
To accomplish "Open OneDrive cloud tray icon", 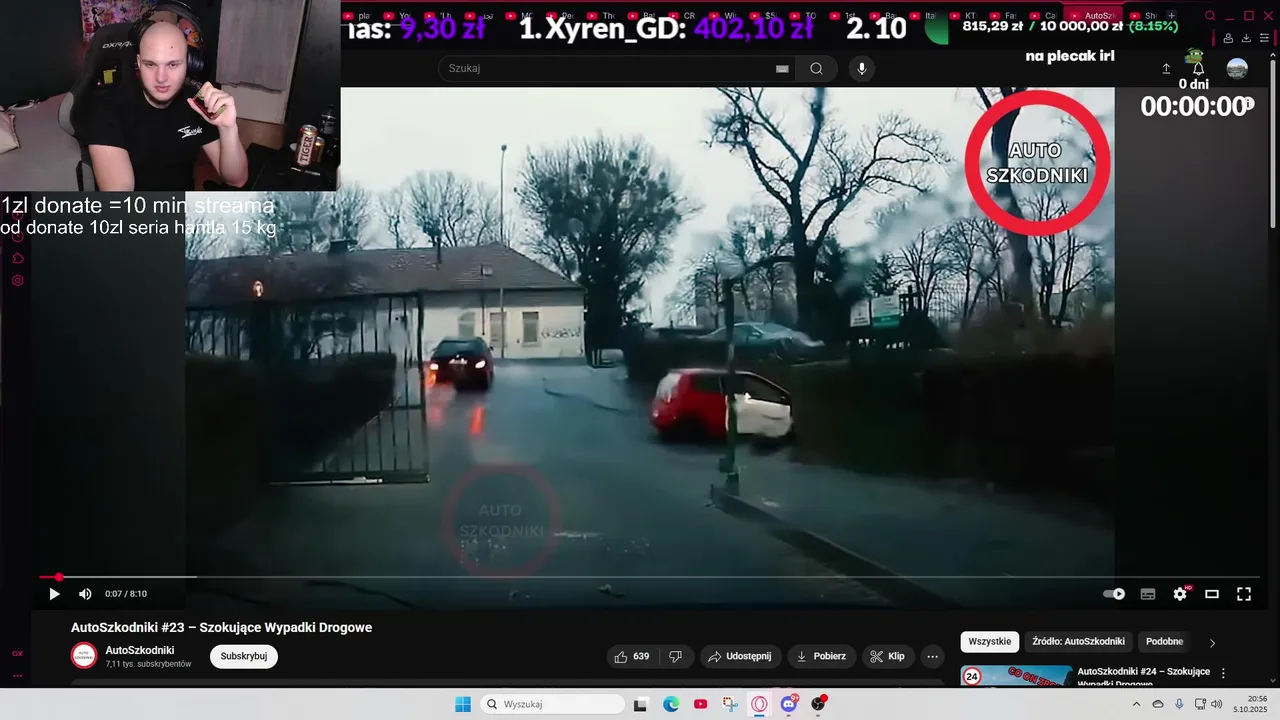I will 1158,704.
